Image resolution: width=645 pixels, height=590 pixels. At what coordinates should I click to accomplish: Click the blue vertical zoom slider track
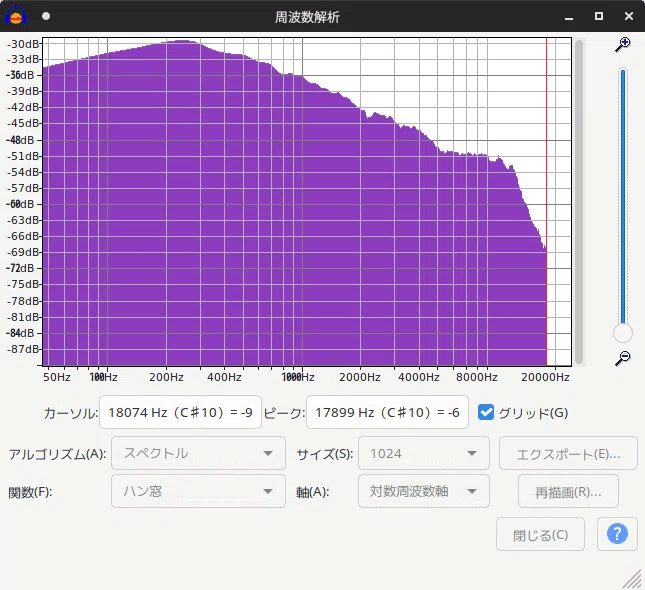[x=623, y=196]
